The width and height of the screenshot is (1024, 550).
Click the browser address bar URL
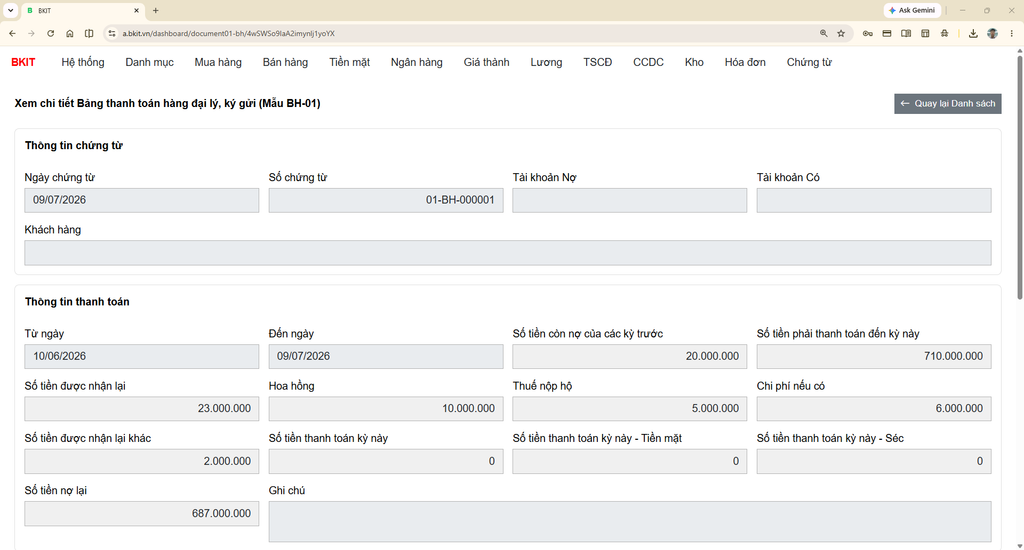[x=229, y=33]
